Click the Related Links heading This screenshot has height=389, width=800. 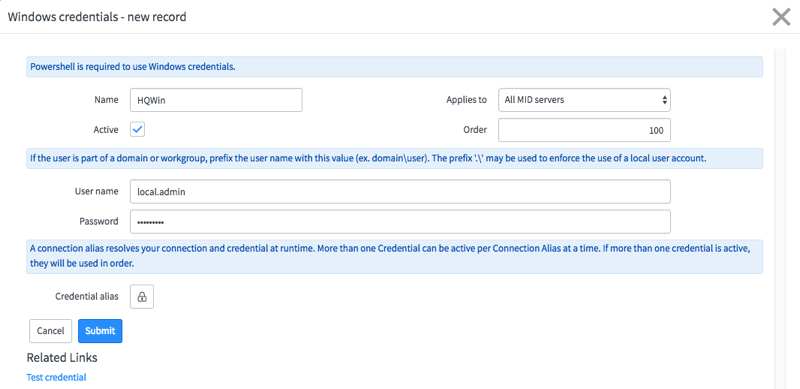pos(62,357)
